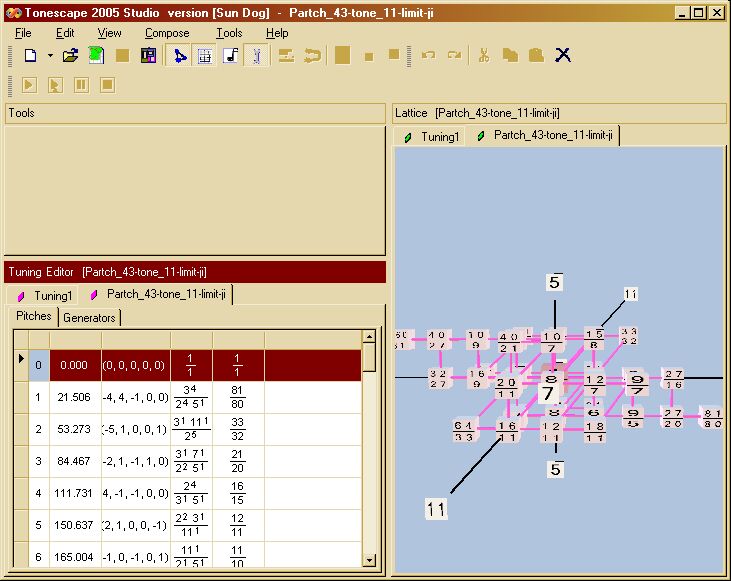Click the Open folder icon

[70, 56]
